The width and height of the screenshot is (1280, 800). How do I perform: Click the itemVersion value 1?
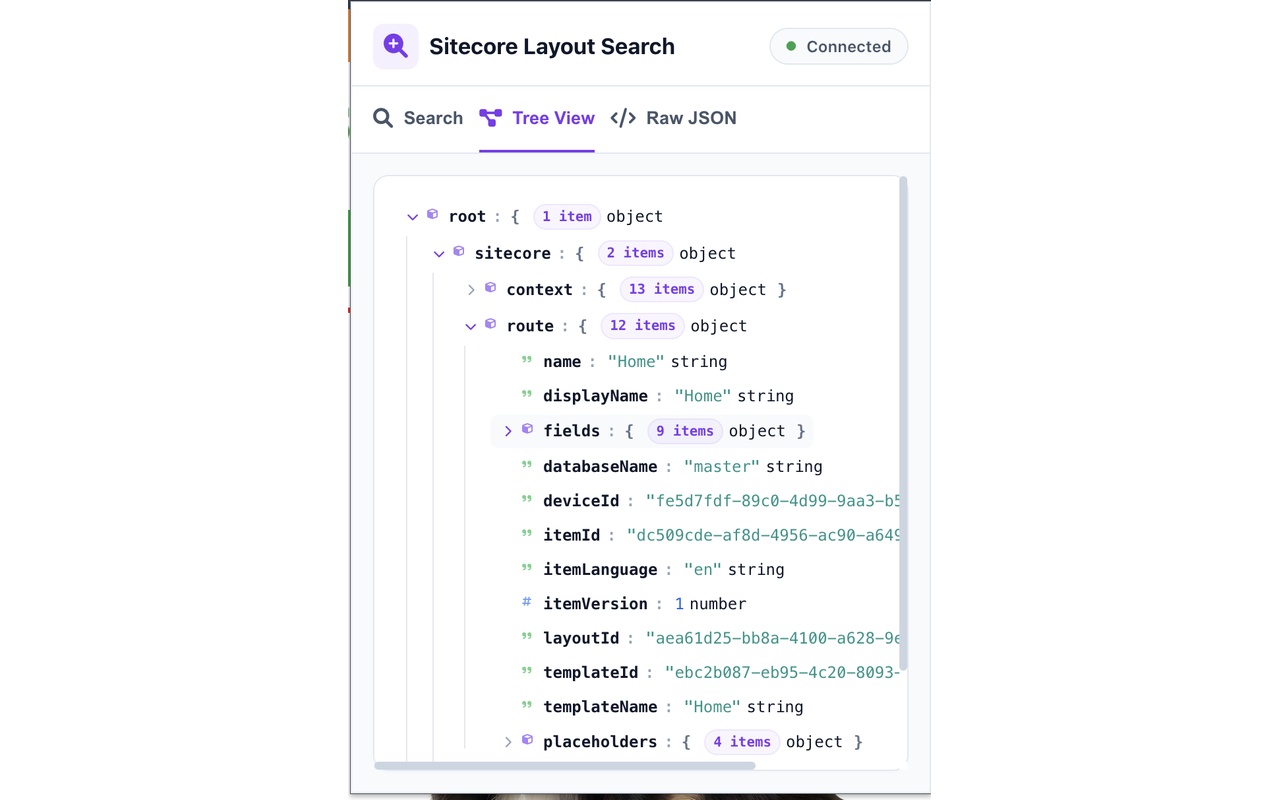tap(679, 604)
